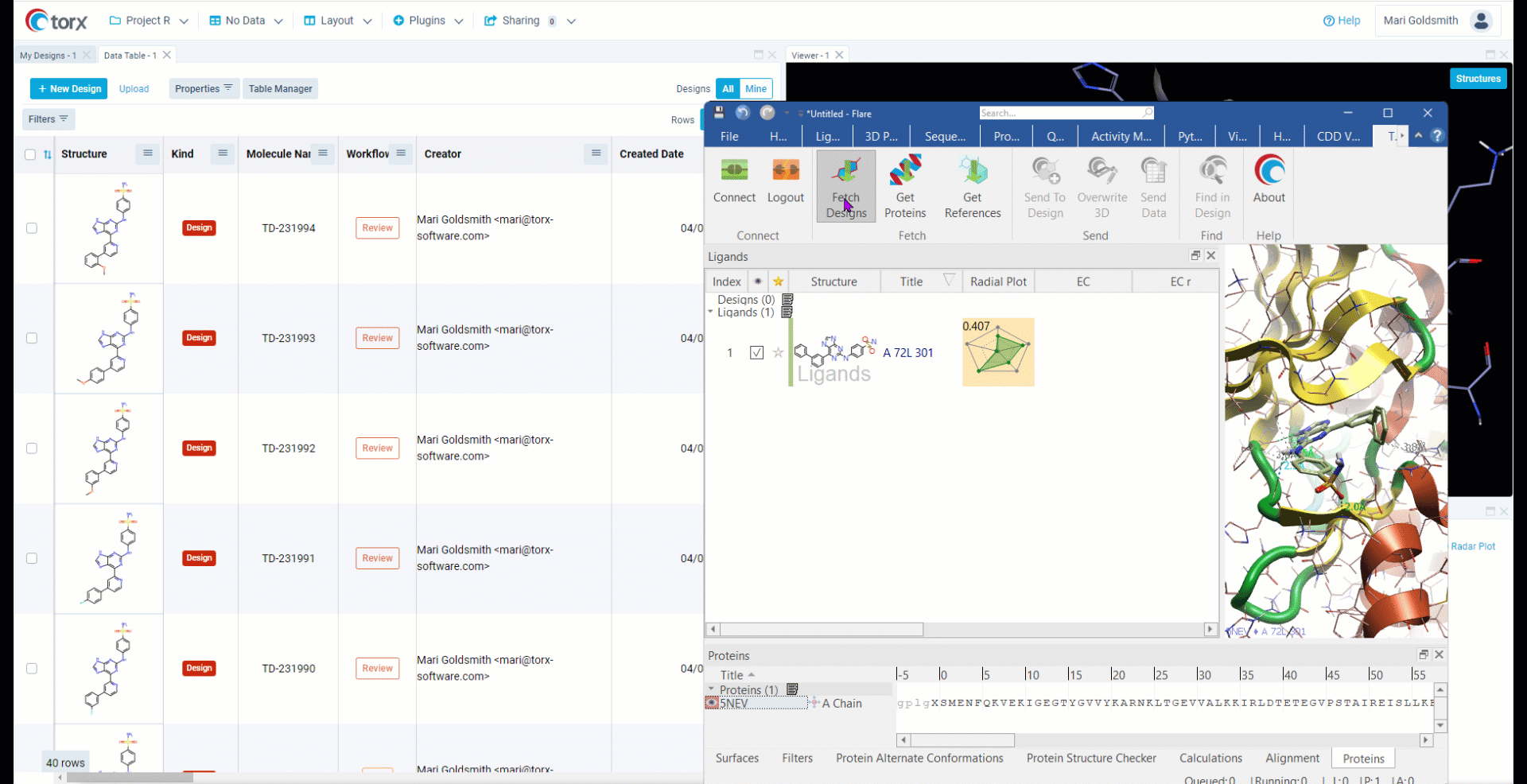Click the blue question mark help icon in Flare
Screen dimensions: 1527x784
[1437, 136]
